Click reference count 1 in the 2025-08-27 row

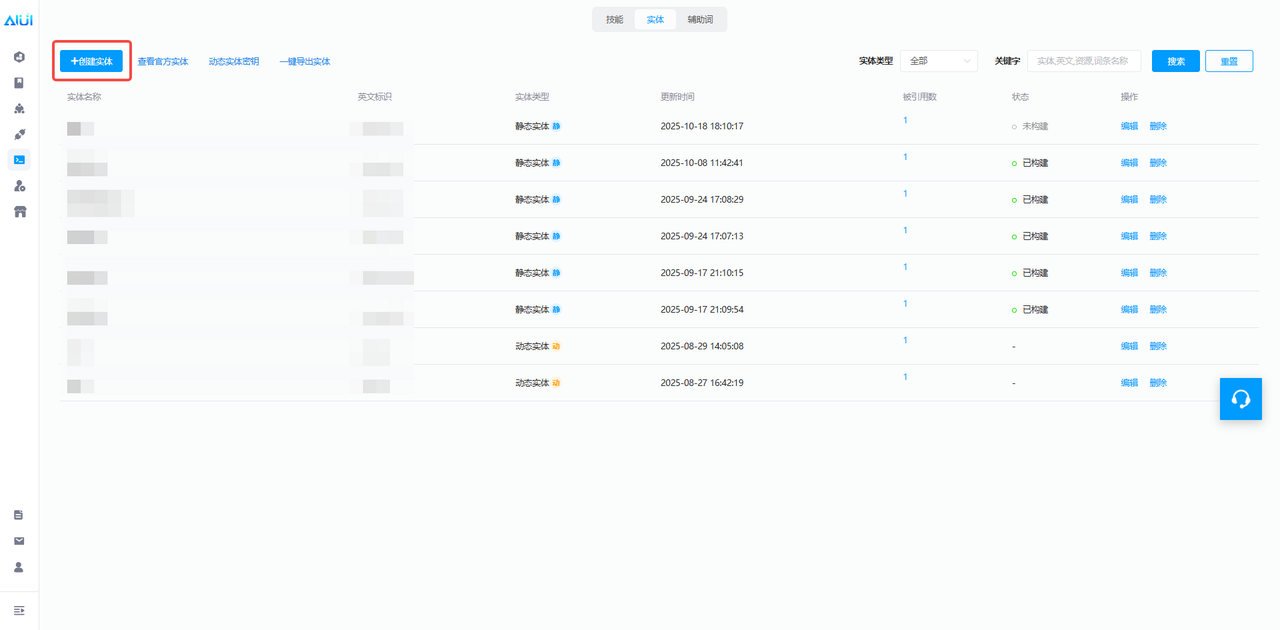[x=905, y=377]
